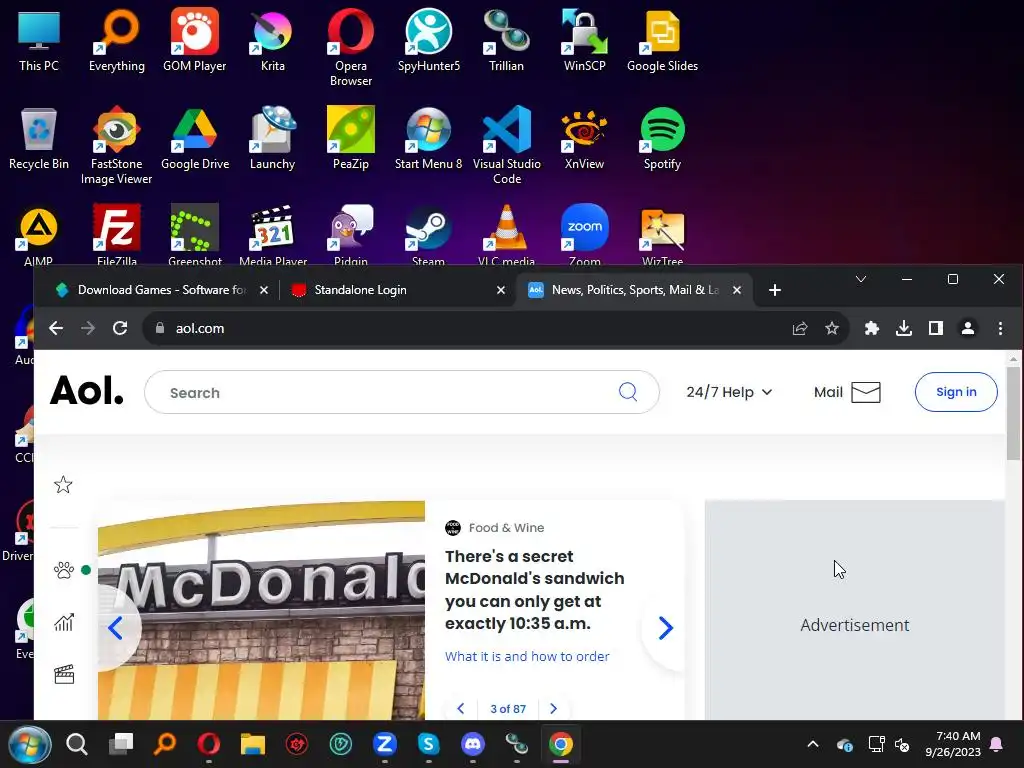Open Google Slides desktop shortcut

(662, 42)
